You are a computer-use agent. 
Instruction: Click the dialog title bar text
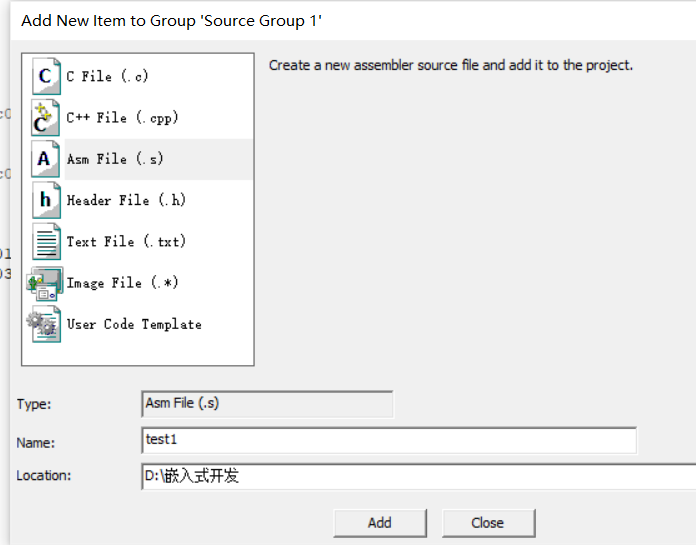tap(172, 20)
